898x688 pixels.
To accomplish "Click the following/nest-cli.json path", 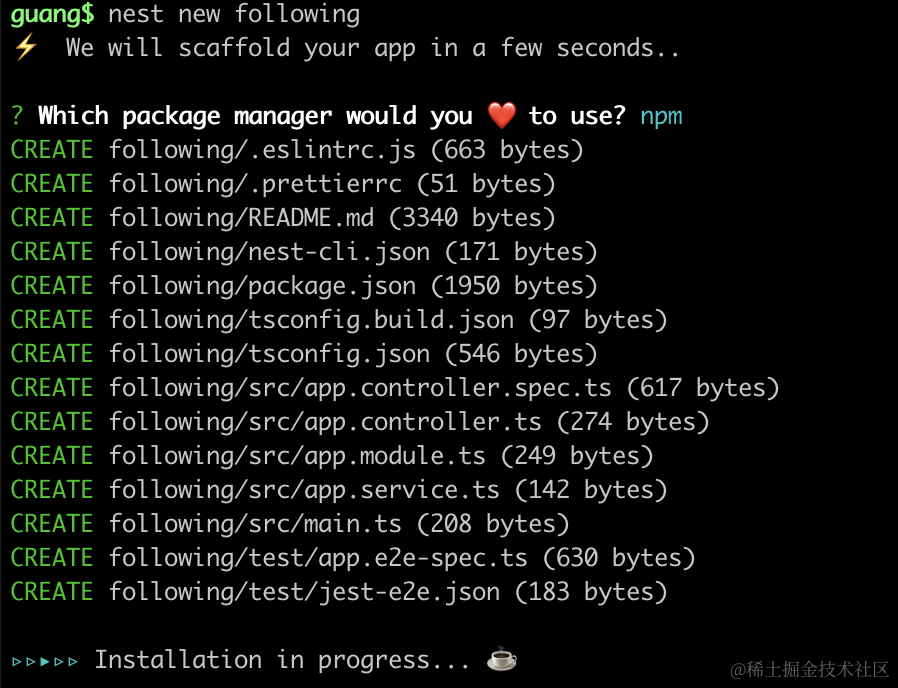I will point(269,253).
